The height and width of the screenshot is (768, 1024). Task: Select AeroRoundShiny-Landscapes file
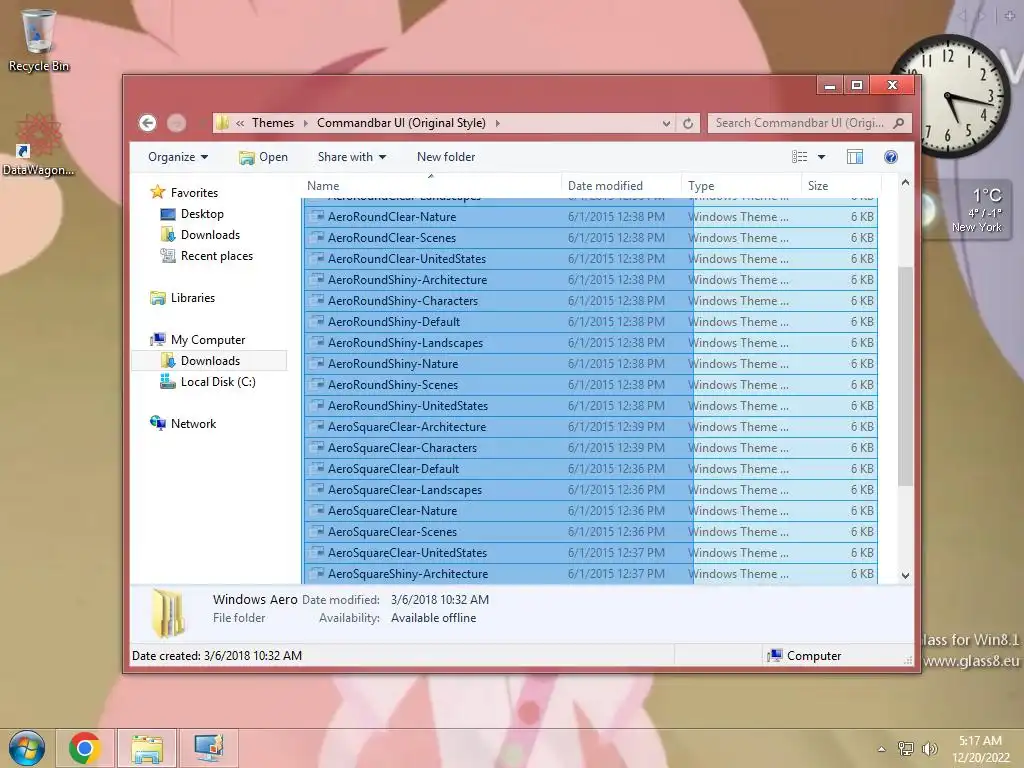click(590, 342)
